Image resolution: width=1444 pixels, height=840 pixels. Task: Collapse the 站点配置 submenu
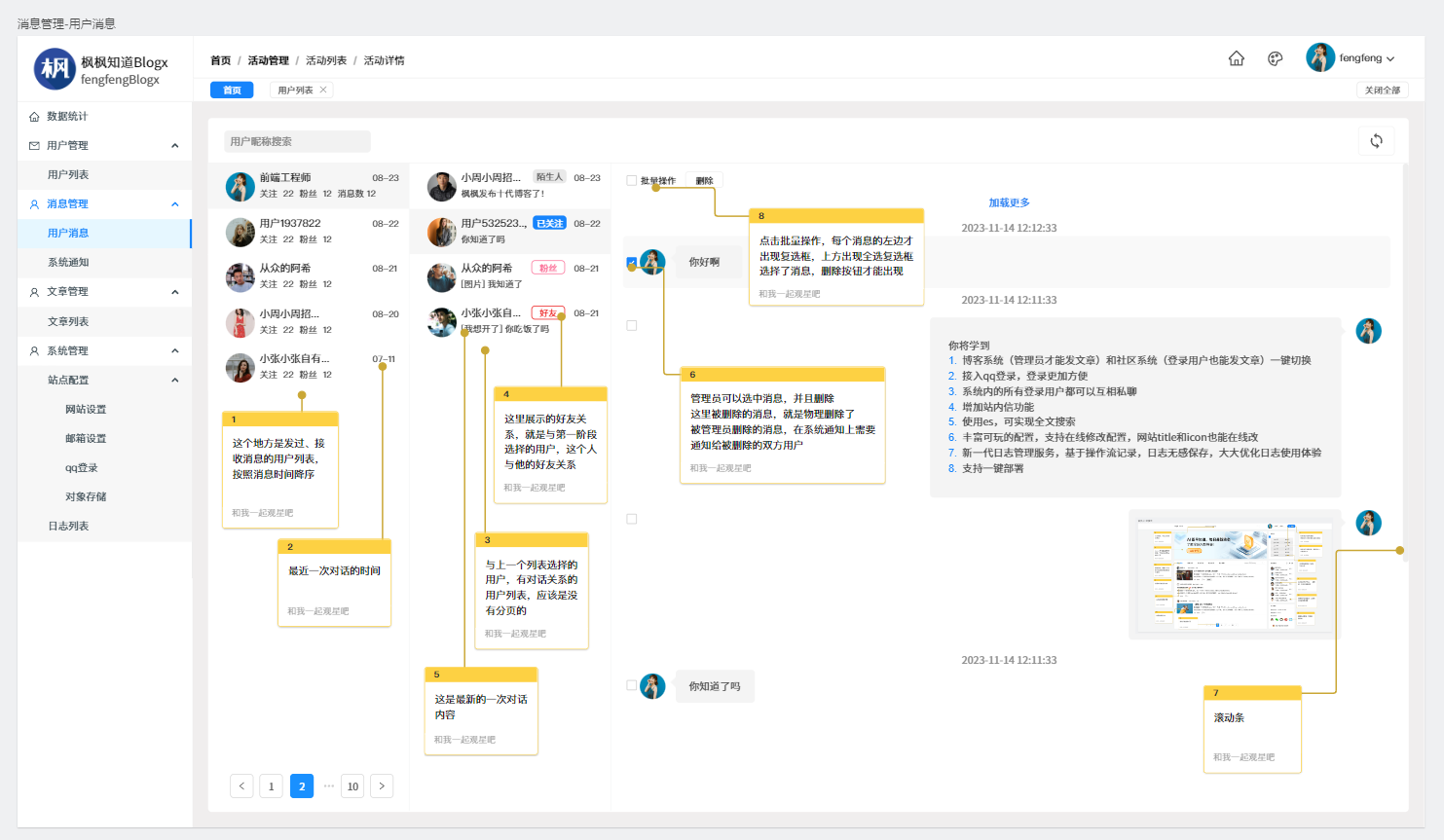pos(175,381)
